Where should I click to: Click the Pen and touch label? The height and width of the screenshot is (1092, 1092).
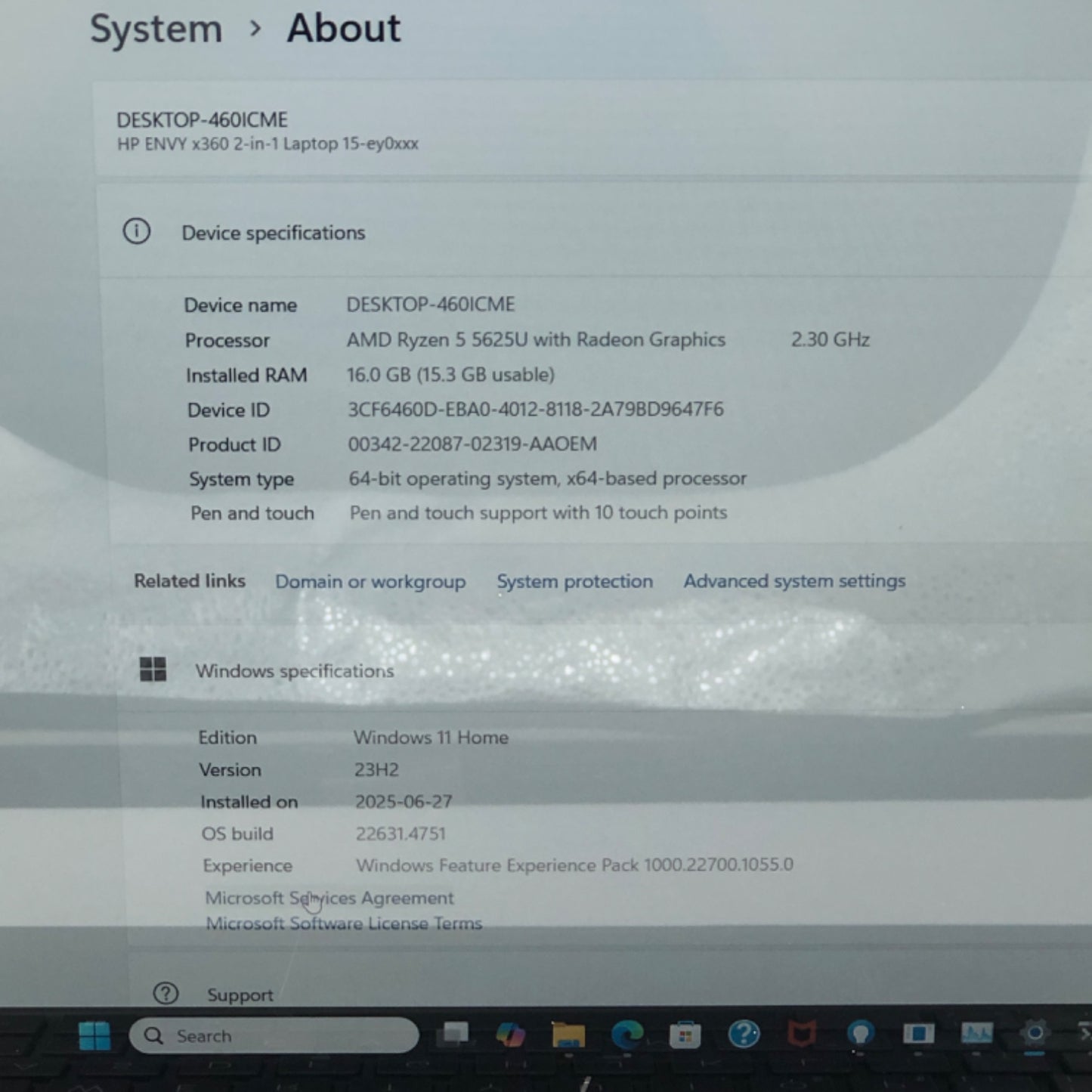252,514
